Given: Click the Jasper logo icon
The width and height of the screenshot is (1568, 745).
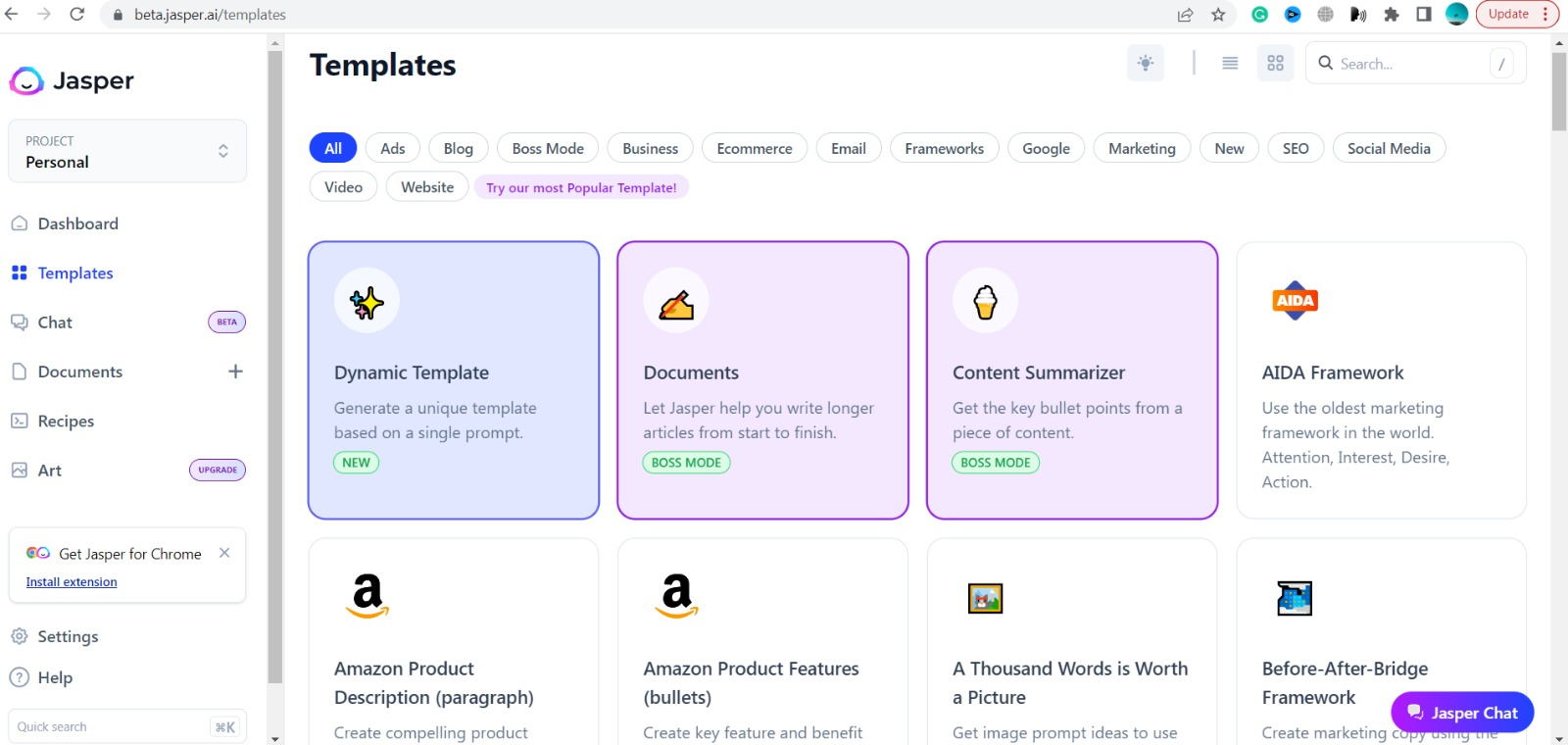Looking at the screenshot, I should [x=26, y=80].
